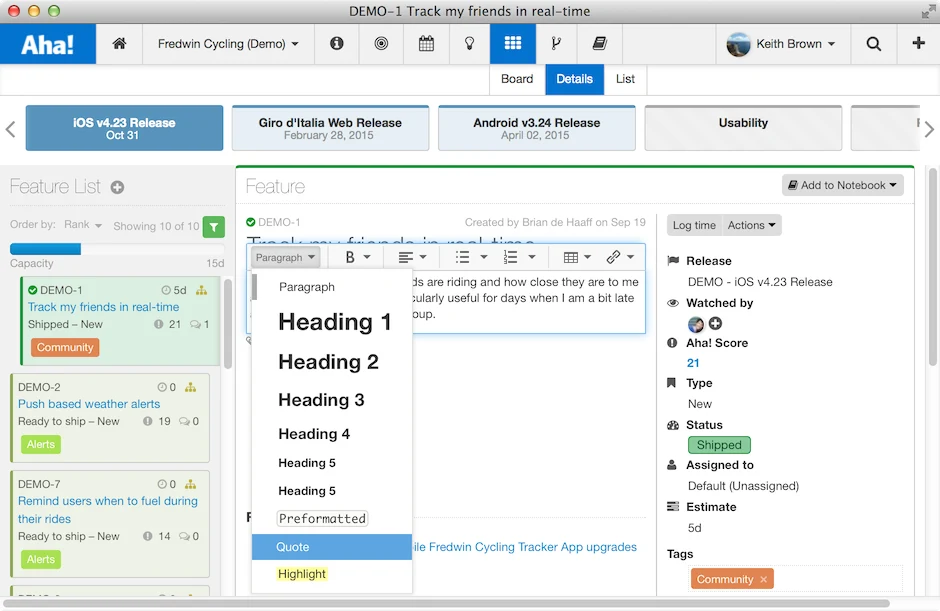Open DEMO-1 comments bubble icon
The image size is (940, 611).
[x=195, y=324]
